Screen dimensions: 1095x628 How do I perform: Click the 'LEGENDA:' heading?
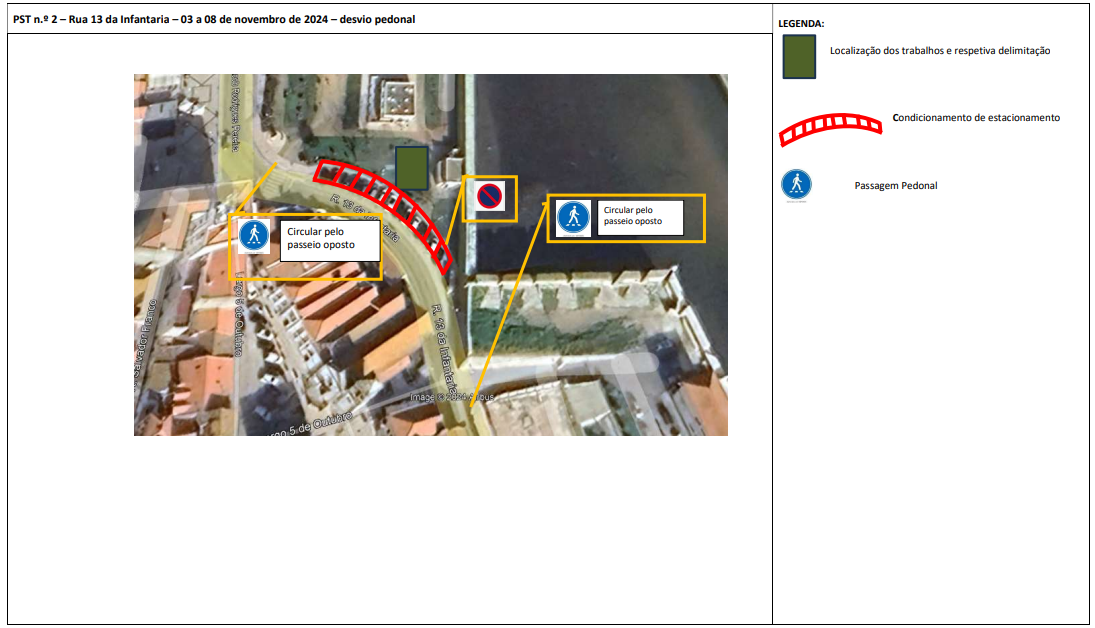click(x=800, y=23)
